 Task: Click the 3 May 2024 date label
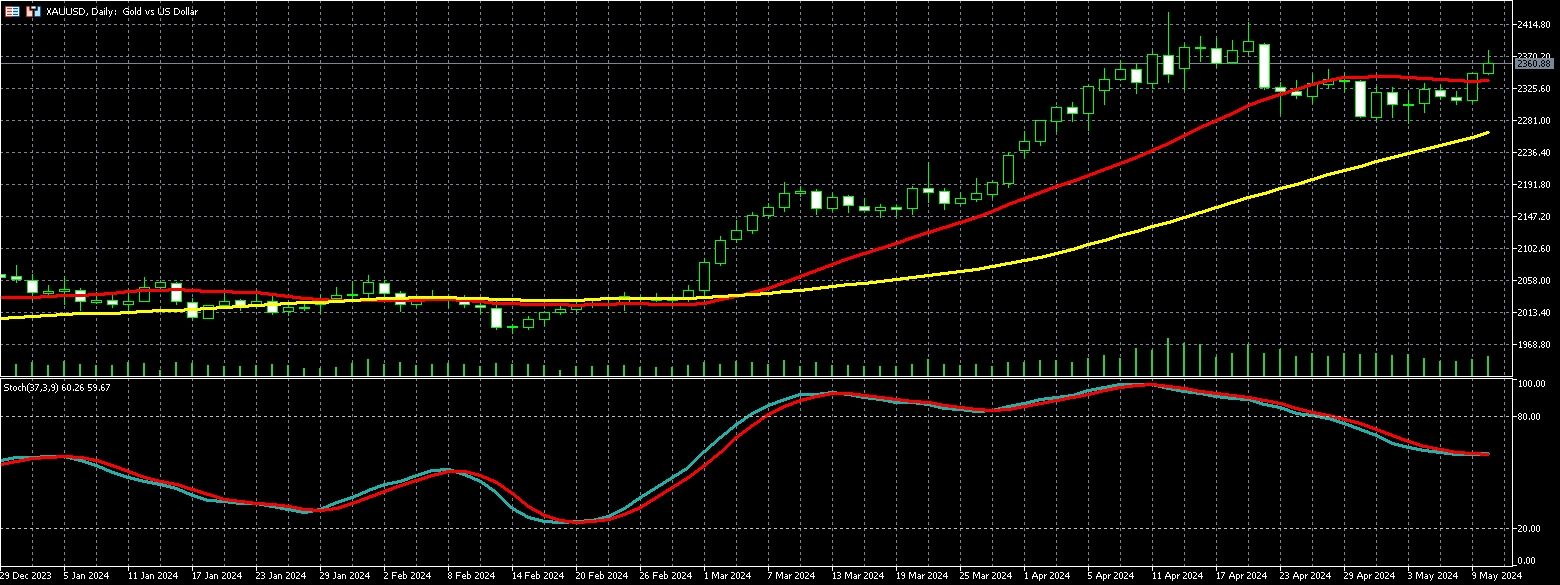pyautogui.click(x=1432, y=576)
